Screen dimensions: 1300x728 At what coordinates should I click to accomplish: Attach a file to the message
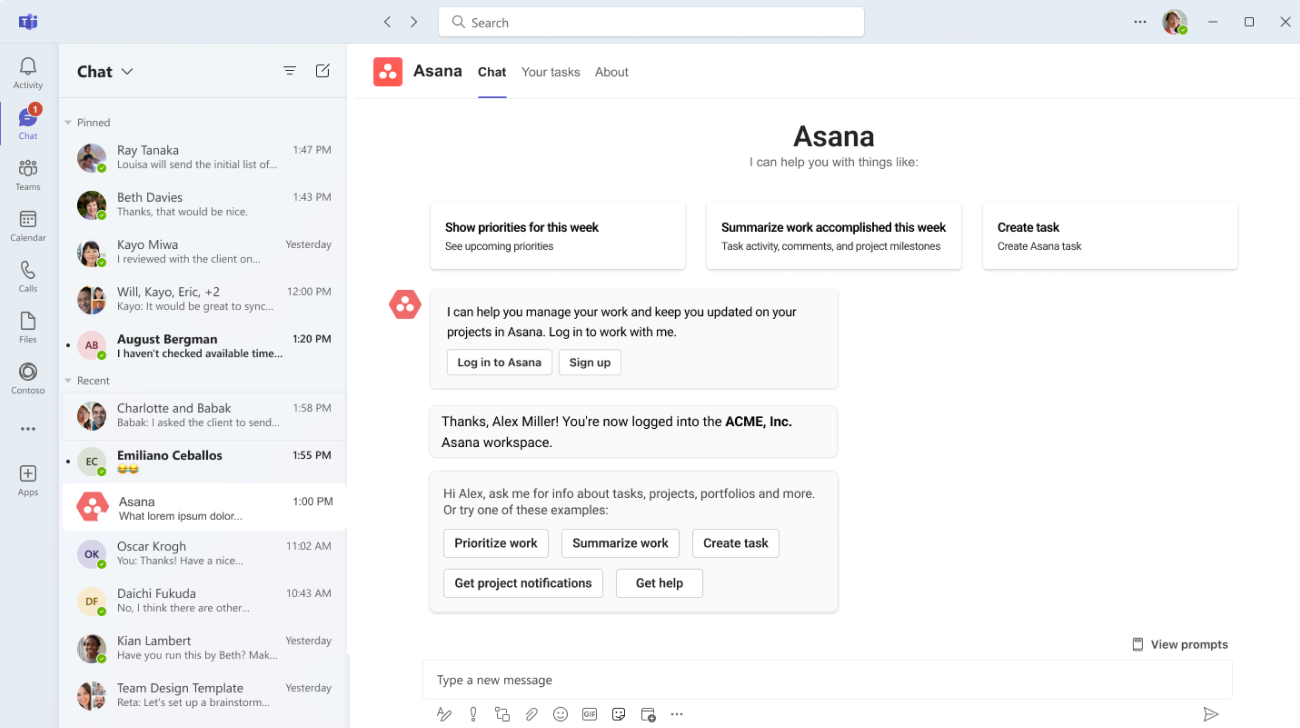[x=531, y=714]
